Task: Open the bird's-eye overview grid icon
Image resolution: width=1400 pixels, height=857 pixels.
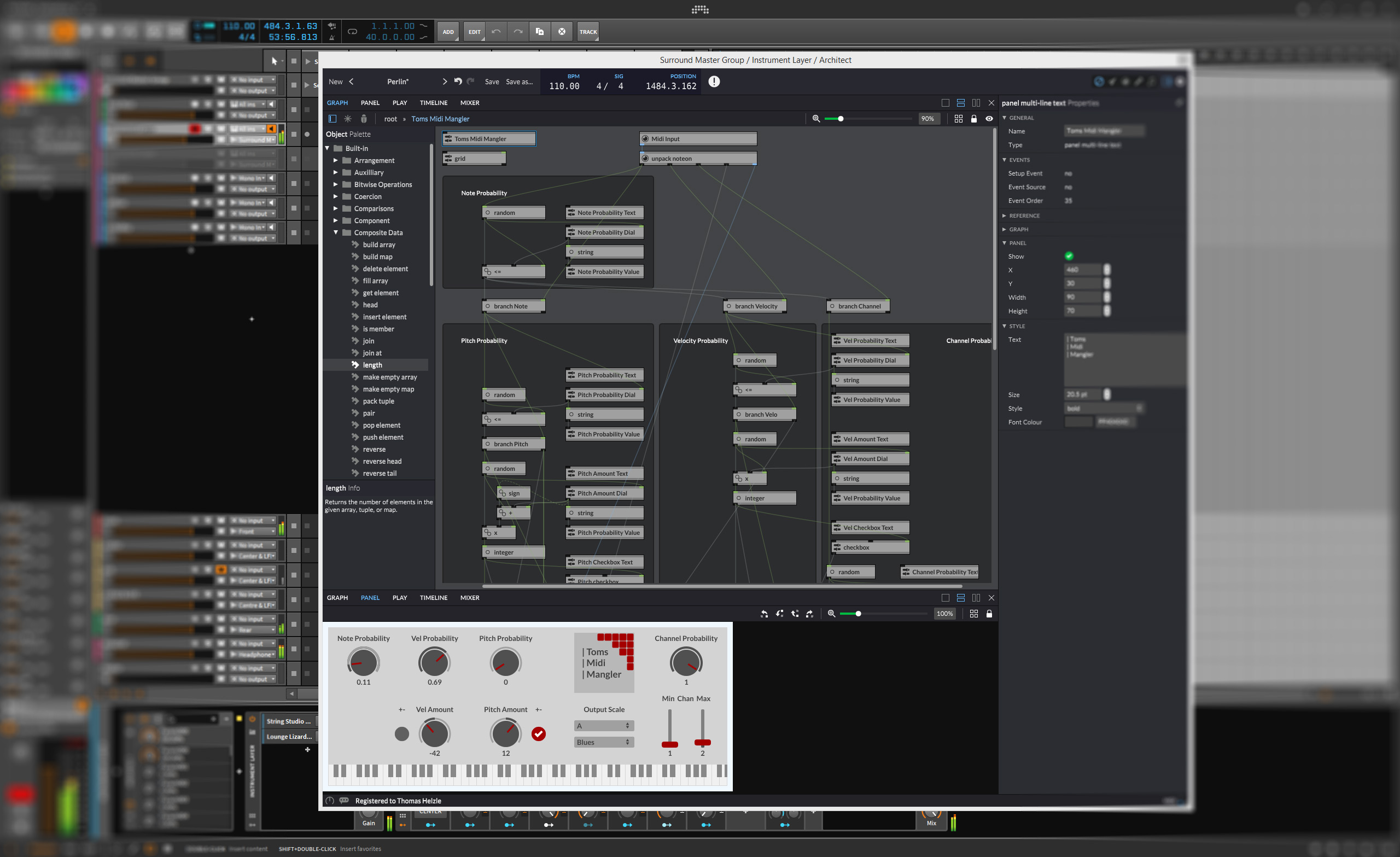Action: [x=959, y=119]
